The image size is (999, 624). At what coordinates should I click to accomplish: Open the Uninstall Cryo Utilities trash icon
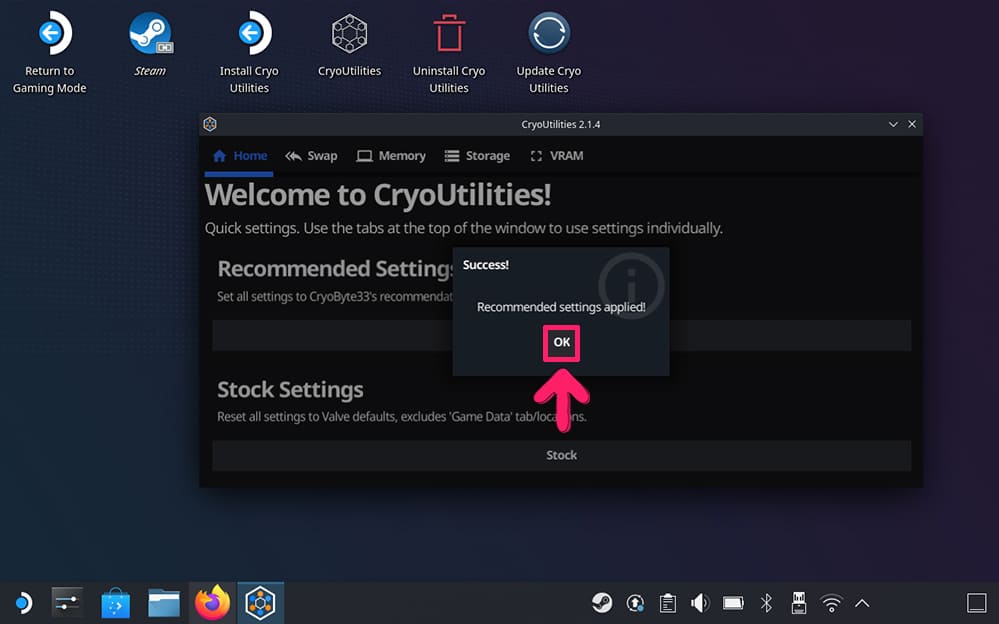coord(449,52)
